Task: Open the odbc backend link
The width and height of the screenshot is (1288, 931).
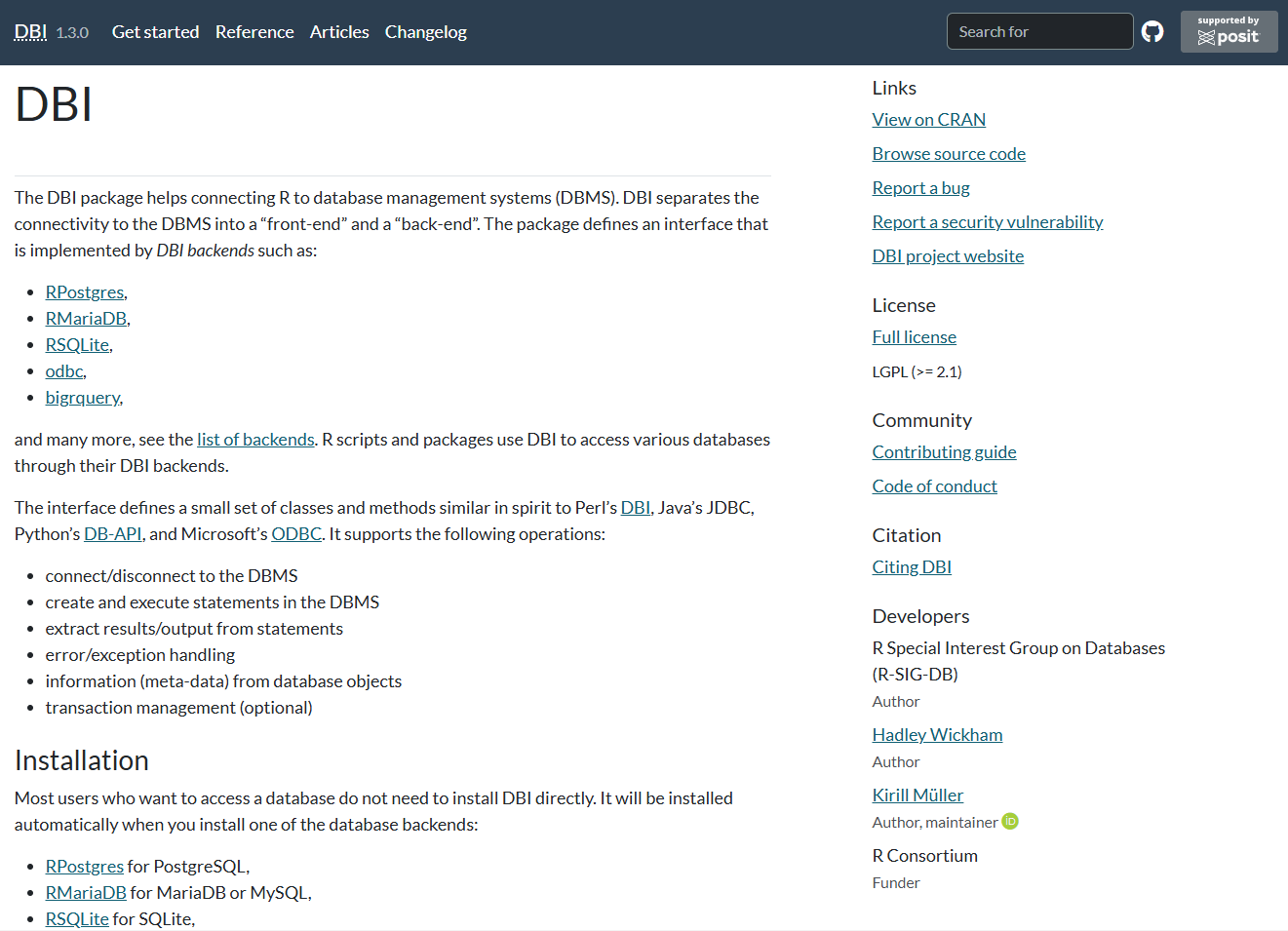Action: point(64,371)
